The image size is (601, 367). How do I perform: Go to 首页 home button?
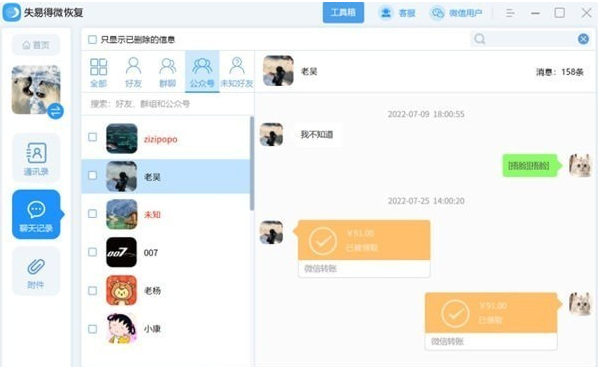[36, 45]
